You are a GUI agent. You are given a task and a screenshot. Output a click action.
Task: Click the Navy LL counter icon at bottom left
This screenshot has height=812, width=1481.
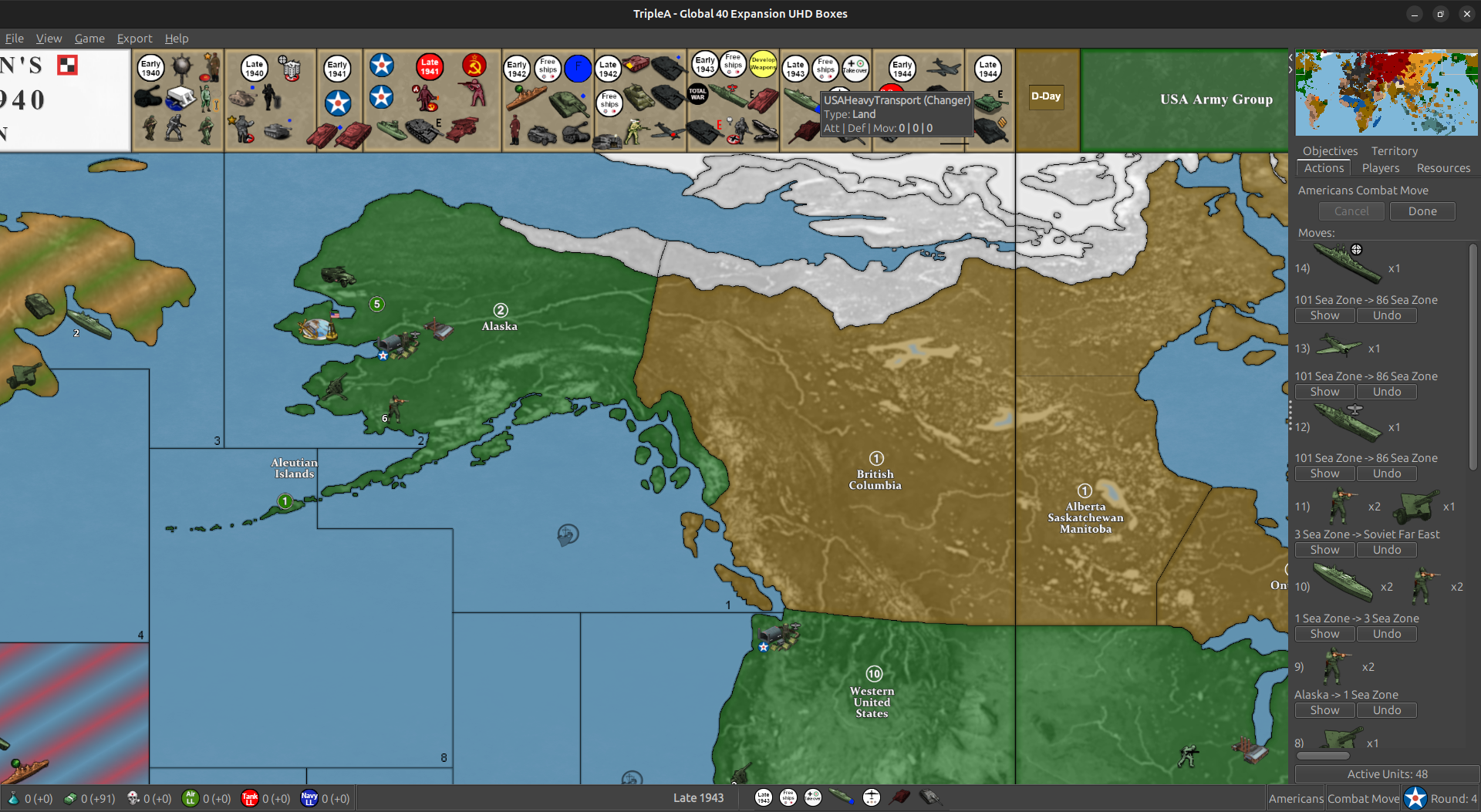point(309,799)
